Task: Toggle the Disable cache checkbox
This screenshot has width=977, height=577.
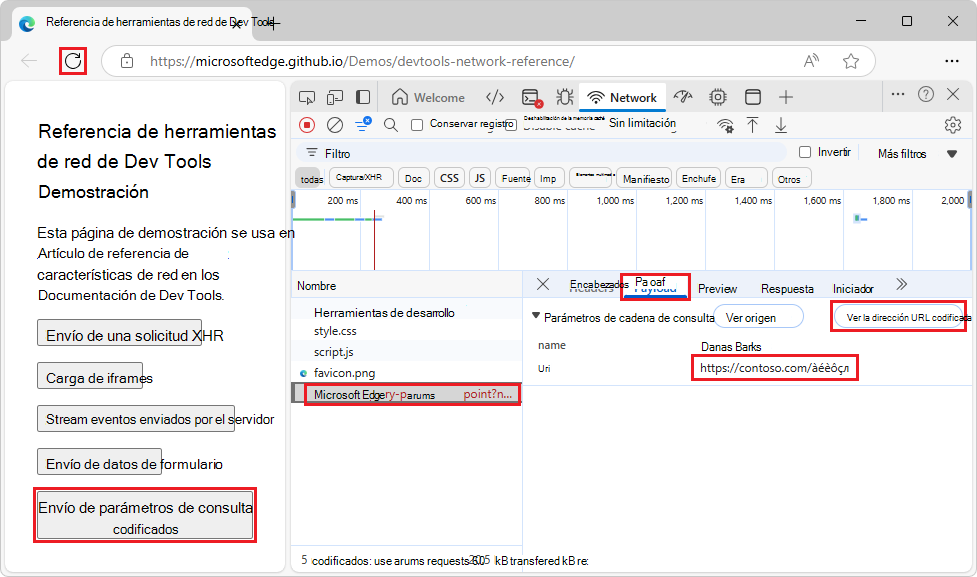Action: click(511, 125)
